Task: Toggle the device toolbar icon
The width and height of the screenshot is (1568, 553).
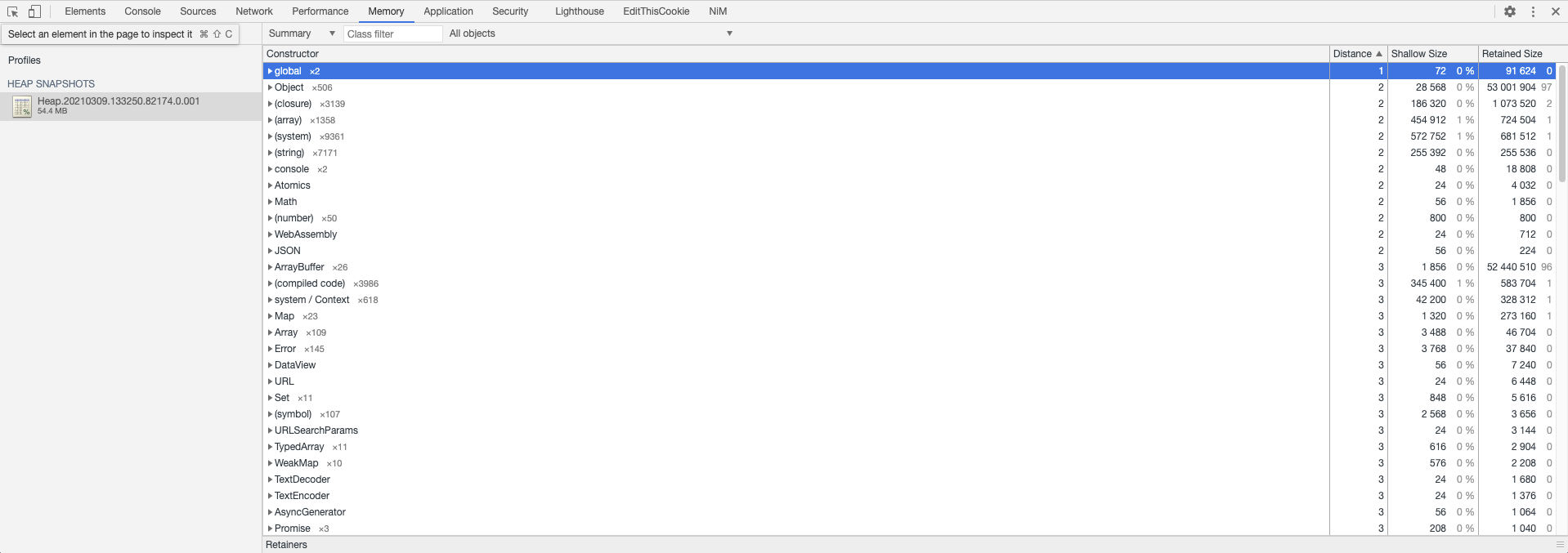Action: [x=34, y=11]
